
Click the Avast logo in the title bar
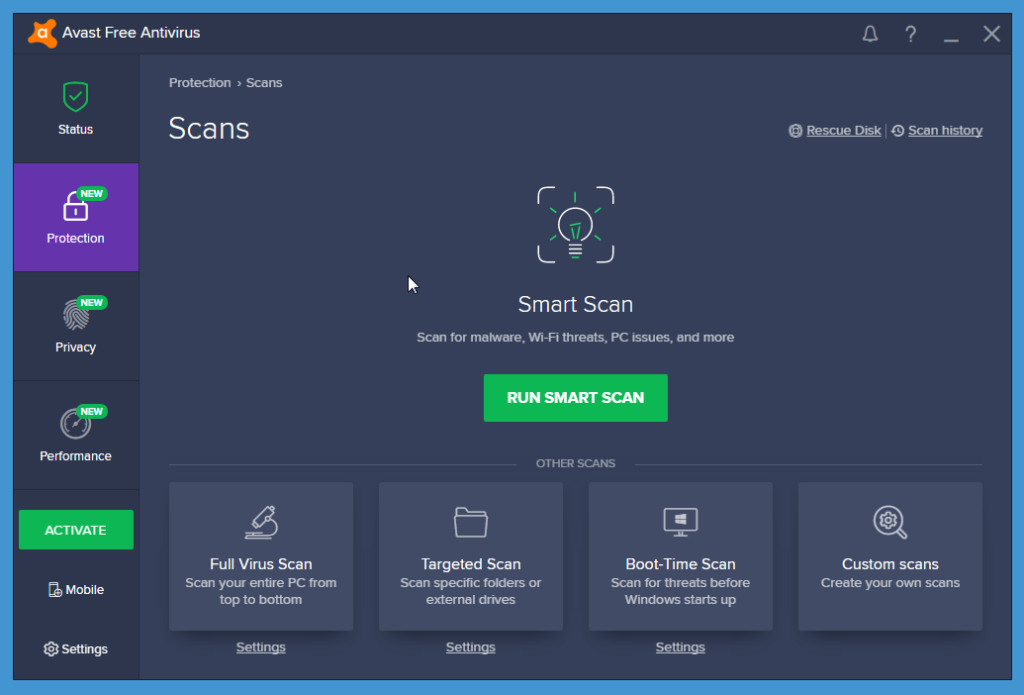[42, 33]
